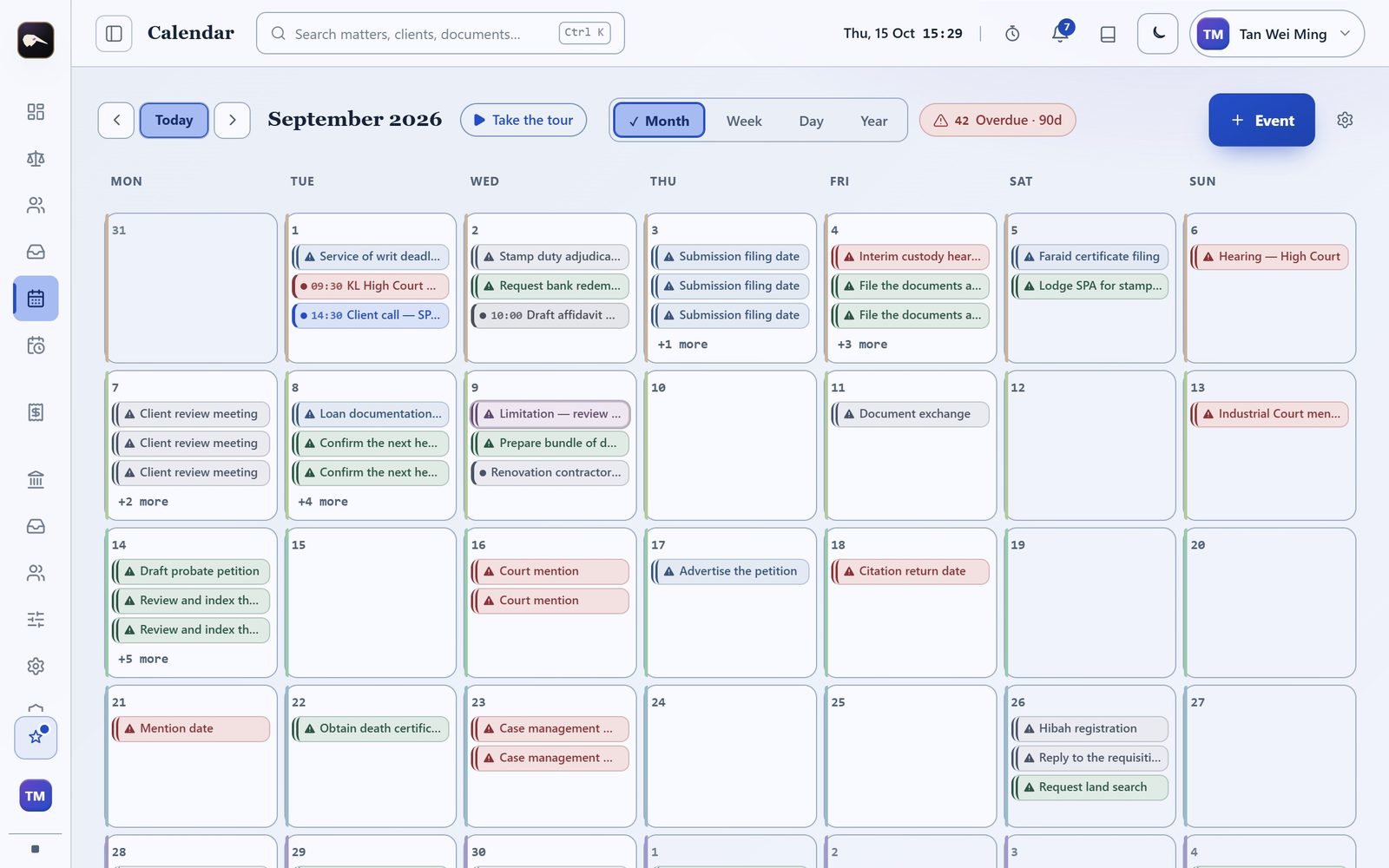Open the book reference icon in header
Viewport: 1389px width, 868px height.
pos(1108,34)
